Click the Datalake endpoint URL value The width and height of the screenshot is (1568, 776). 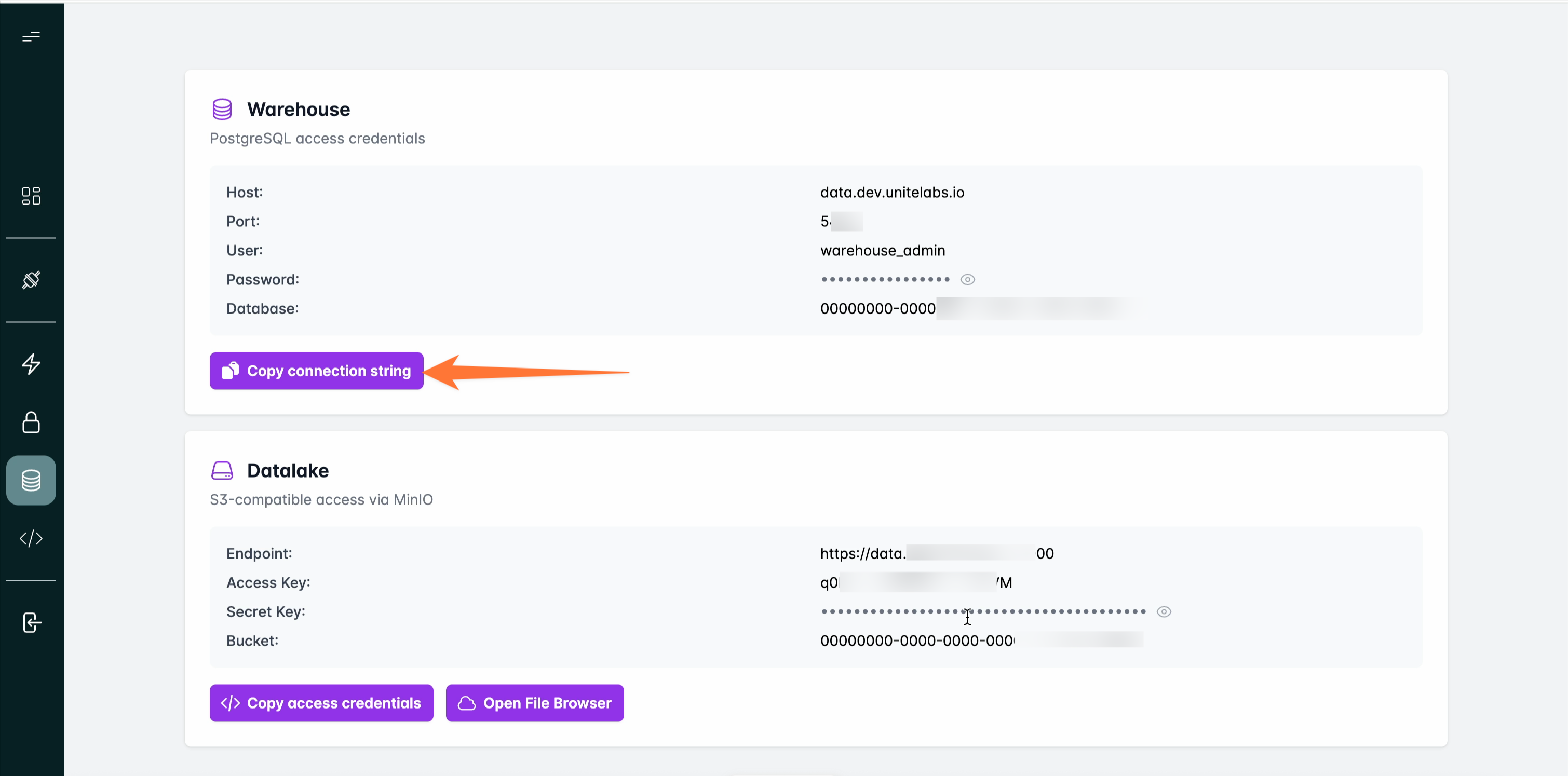(937, 553)
